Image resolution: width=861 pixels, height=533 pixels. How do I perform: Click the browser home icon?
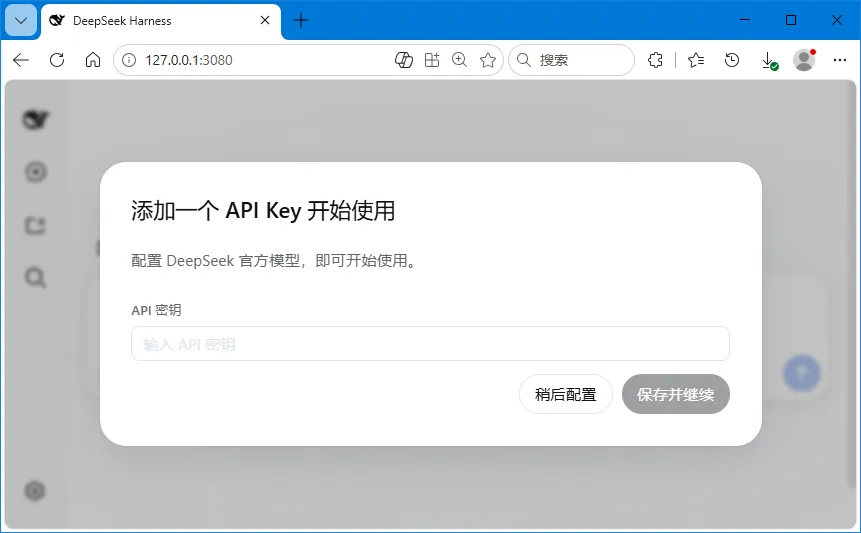click(93, 60)
